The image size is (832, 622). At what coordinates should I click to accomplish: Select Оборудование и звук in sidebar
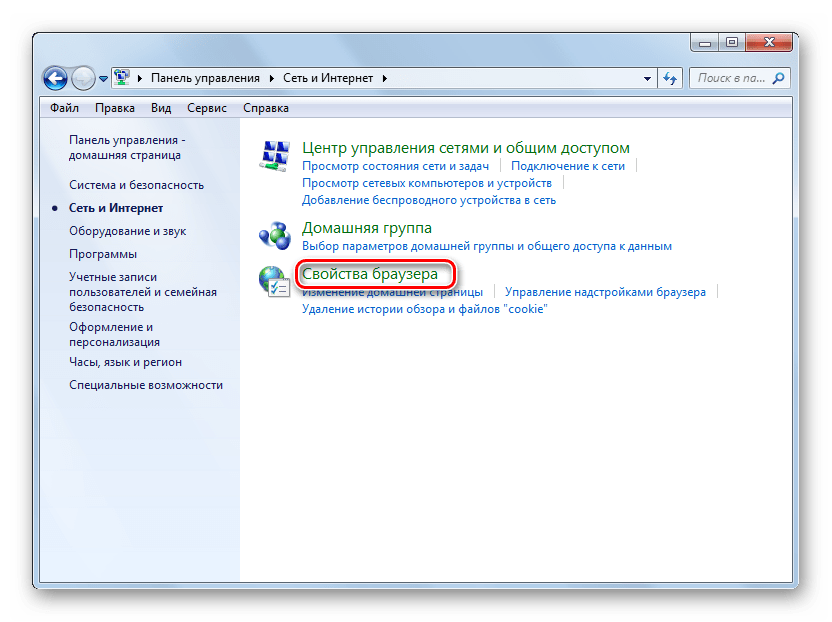pos(127,231)
